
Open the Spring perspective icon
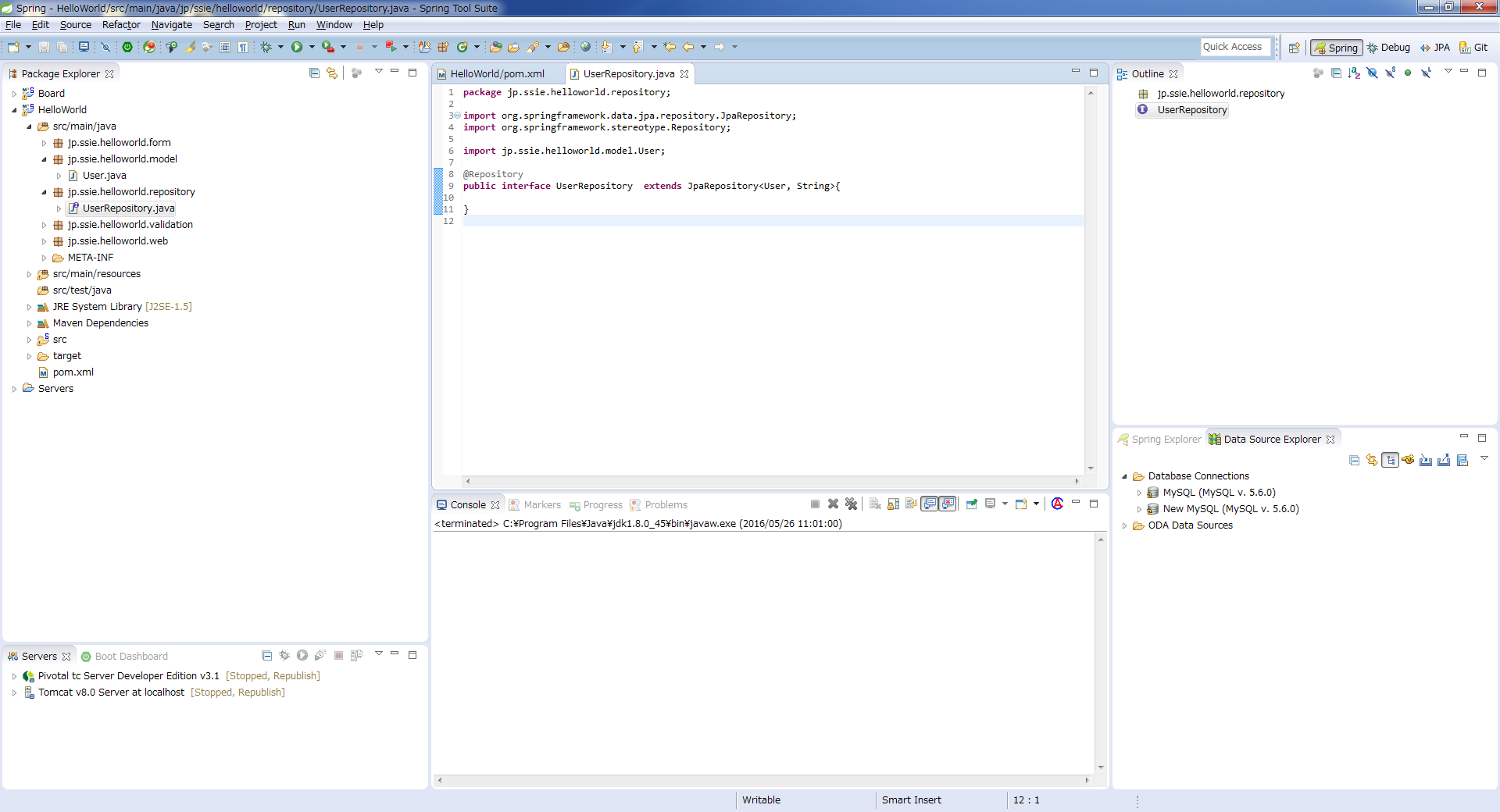coord(1336,48)
